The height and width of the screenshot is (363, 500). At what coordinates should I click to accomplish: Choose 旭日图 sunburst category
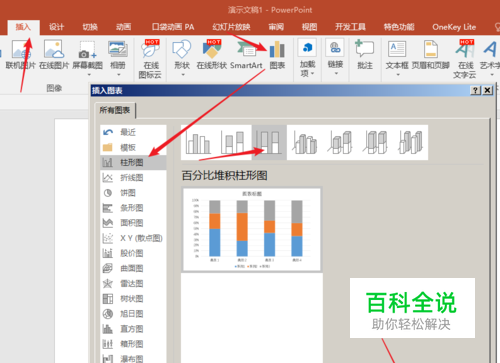[133, 314]
